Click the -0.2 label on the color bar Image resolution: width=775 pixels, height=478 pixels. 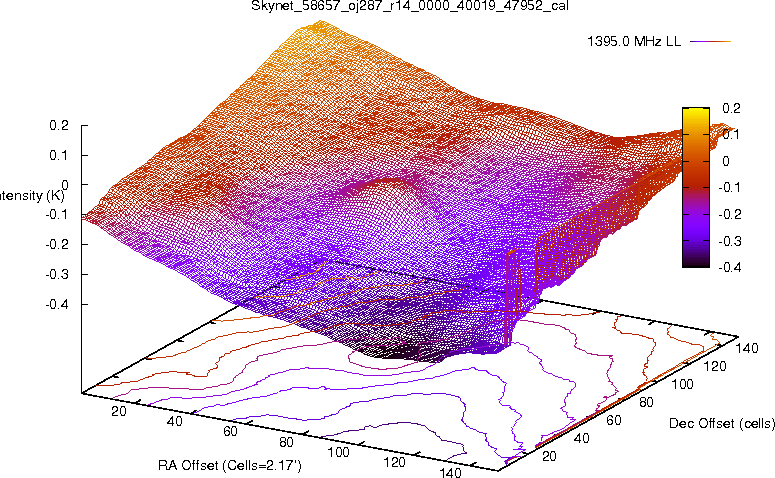[729, 214]
